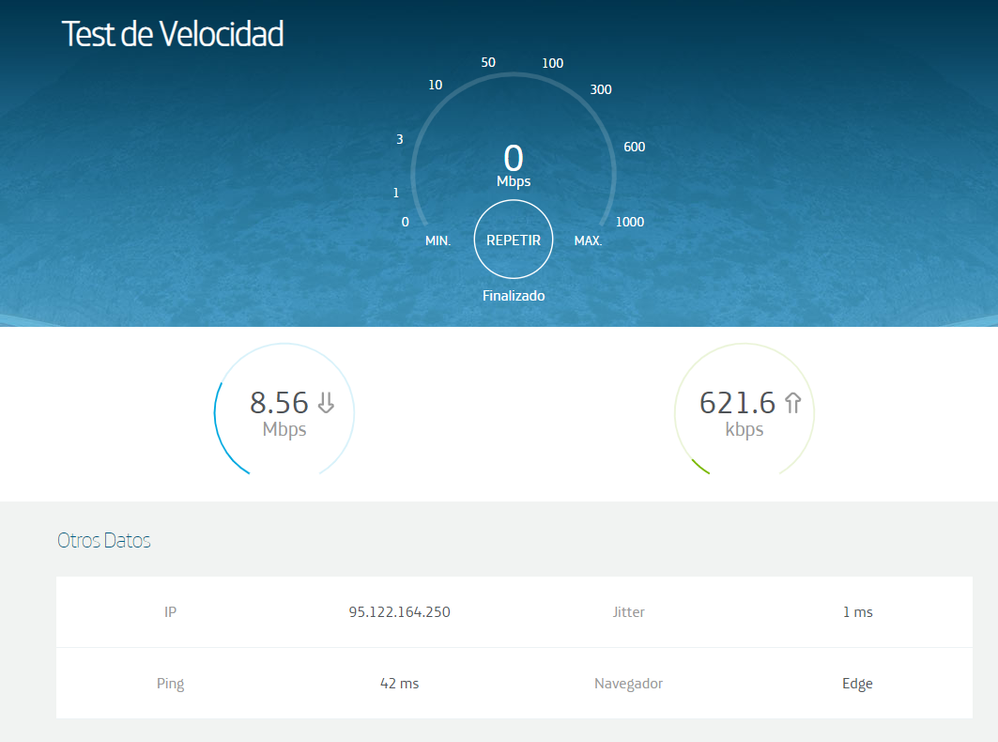Click the blue progress arc around 8.56 Mbps
Viewport: 998px width, 742px height.
(217, 420)
